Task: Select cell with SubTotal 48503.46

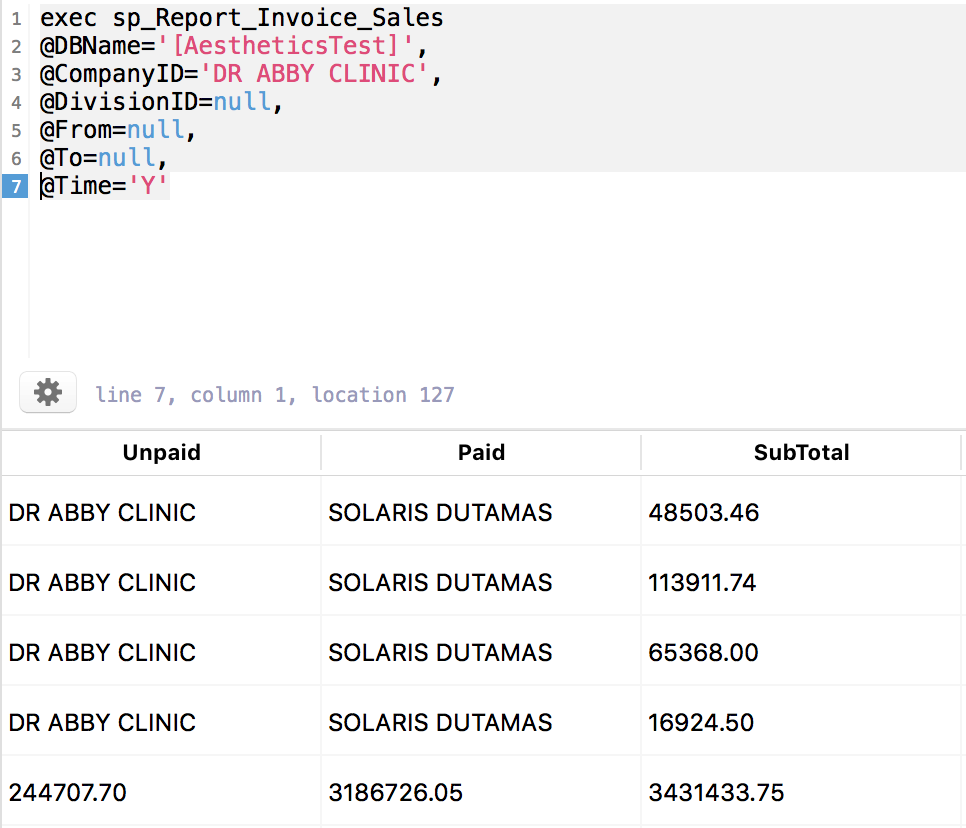Action: click(x=801, y=512)
